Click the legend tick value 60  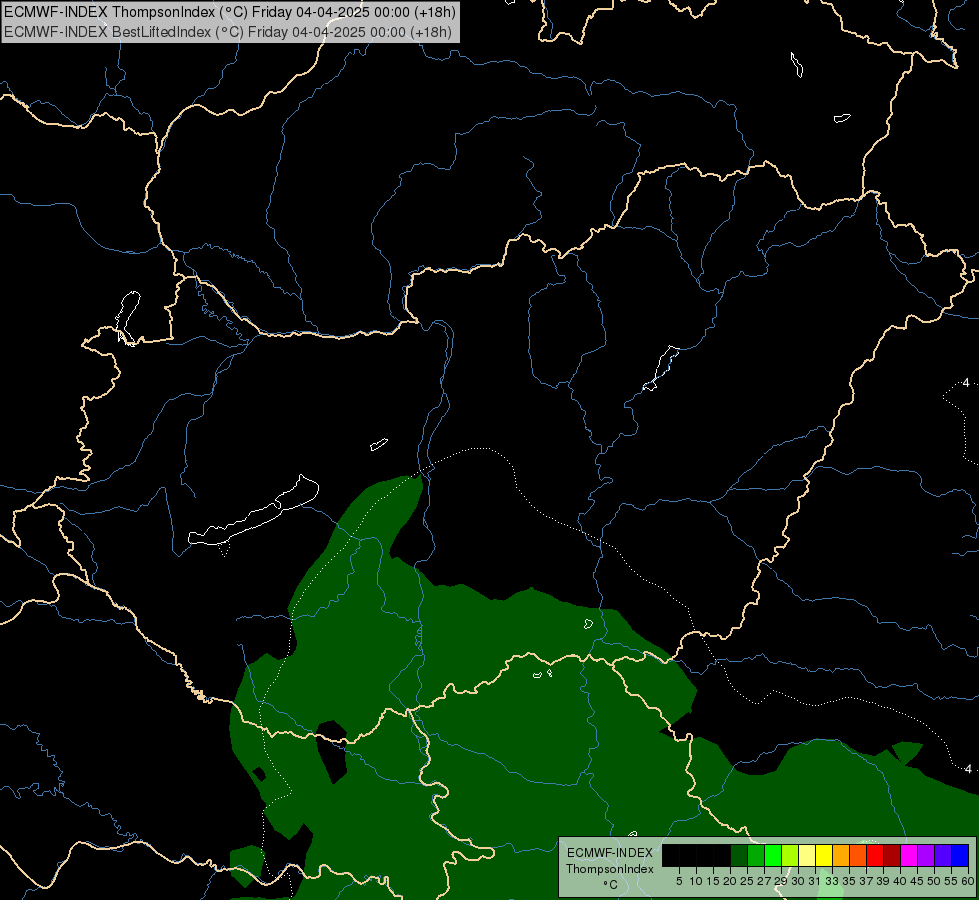point(968,881)
